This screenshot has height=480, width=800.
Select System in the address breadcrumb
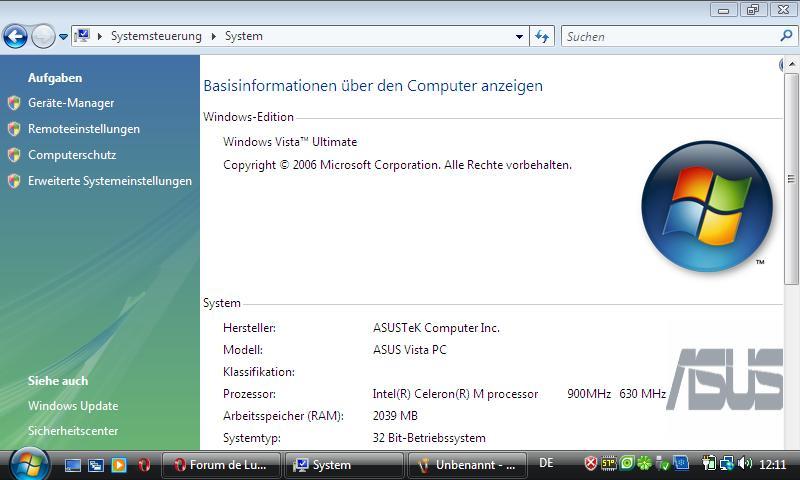(244, 36)
